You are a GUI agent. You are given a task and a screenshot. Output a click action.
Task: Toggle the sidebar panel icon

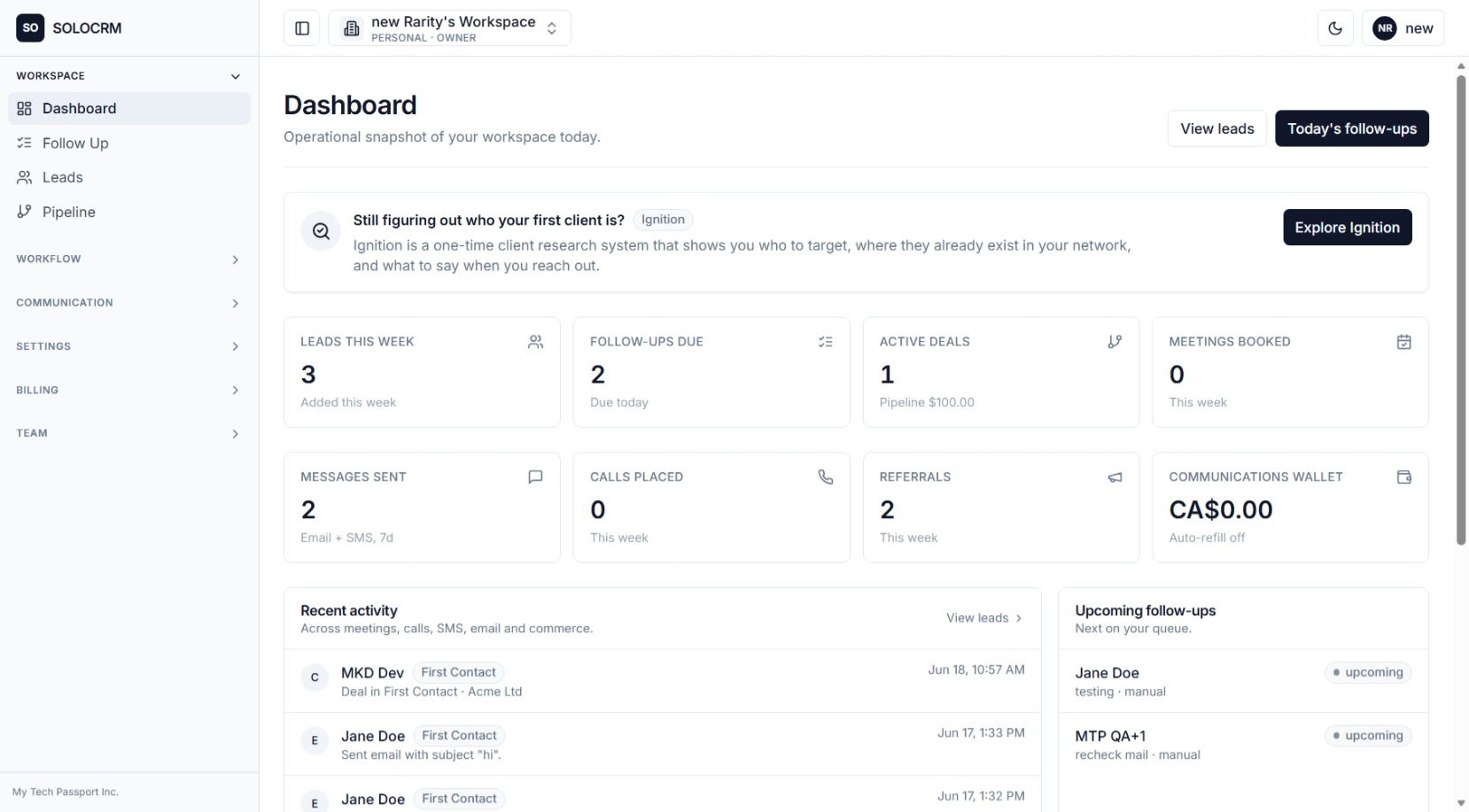point(302,28)
